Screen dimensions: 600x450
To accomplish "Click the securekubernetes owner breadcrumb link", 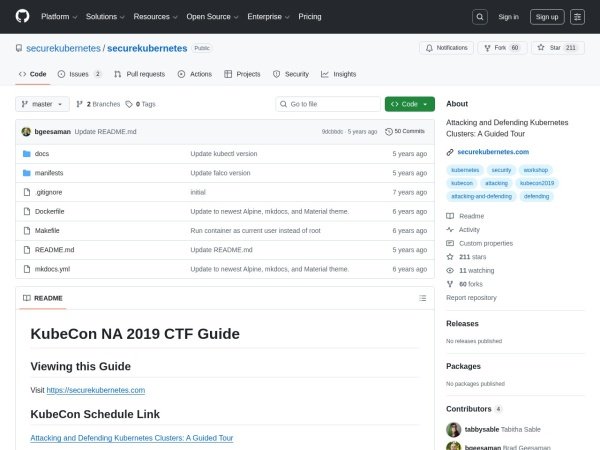I will tap(63, 48).
